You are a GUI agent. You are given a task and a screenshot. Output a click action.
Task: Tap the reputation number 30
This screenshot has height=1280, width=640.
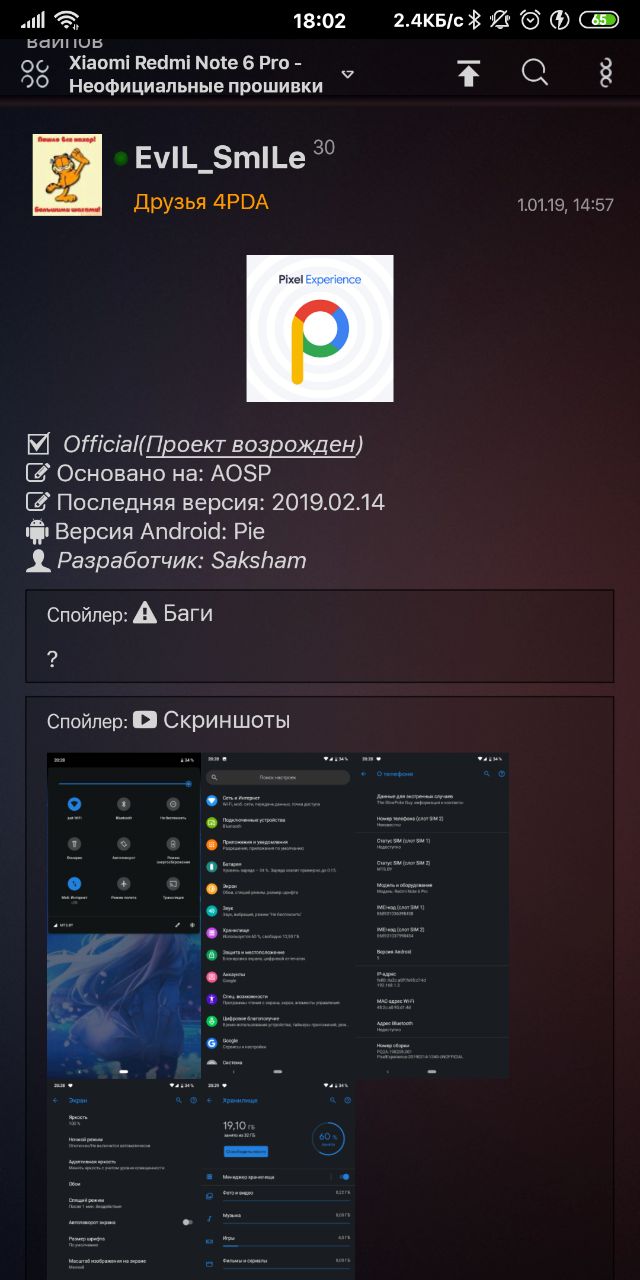coord(324,148)
